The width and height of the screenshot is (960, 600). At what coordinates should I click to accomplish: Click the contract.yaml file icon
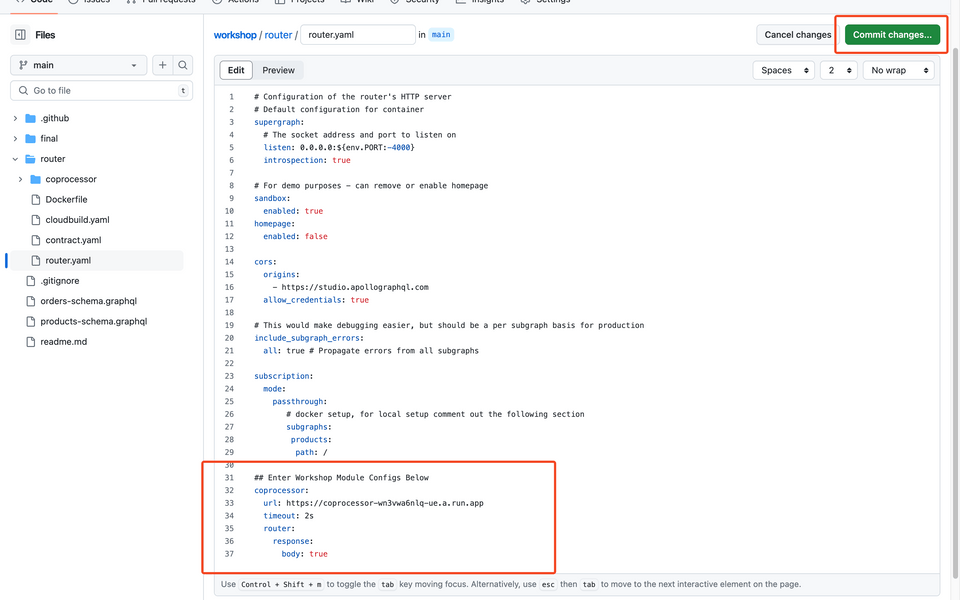point(36,240)
